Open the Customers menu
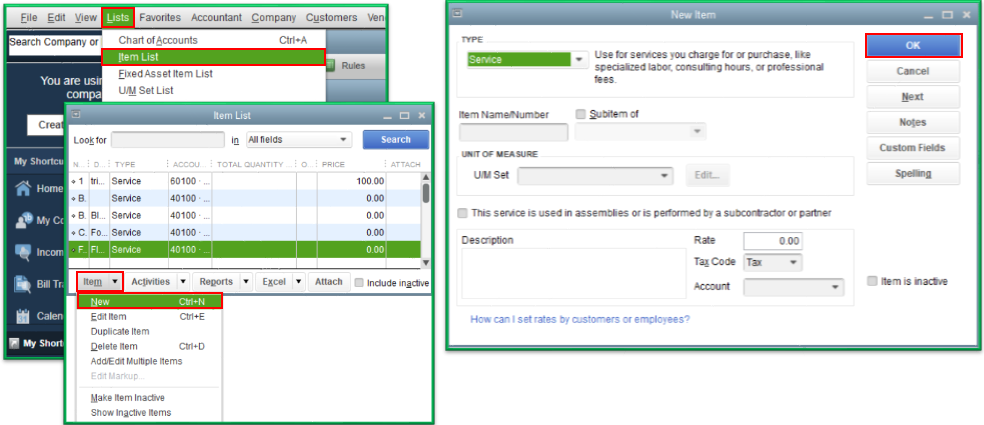This screenshot has width=984, height=425. pos(331,18)
